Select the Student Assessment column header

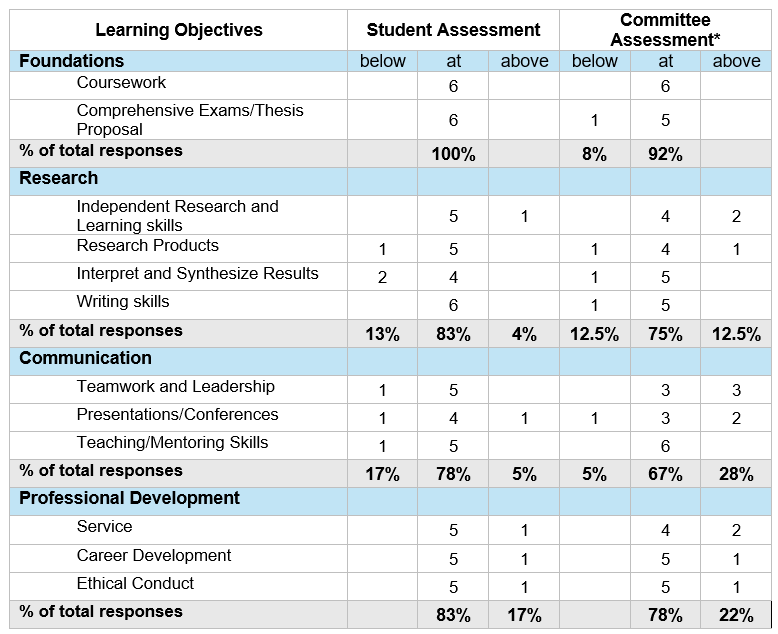453,30
